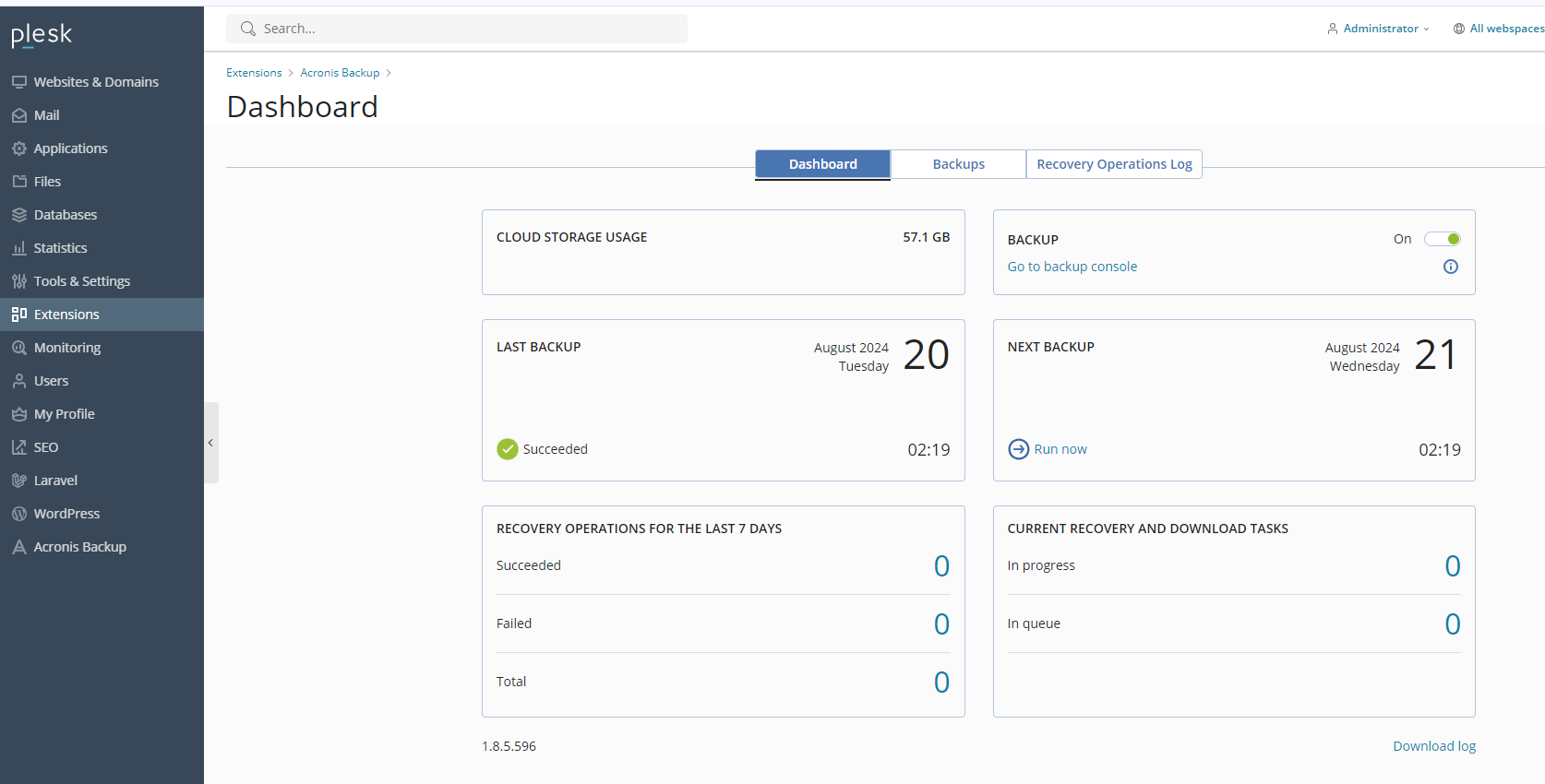
Task: Click the In queue tasks count
Action: pyautogui.click(x=1453, y=624)
